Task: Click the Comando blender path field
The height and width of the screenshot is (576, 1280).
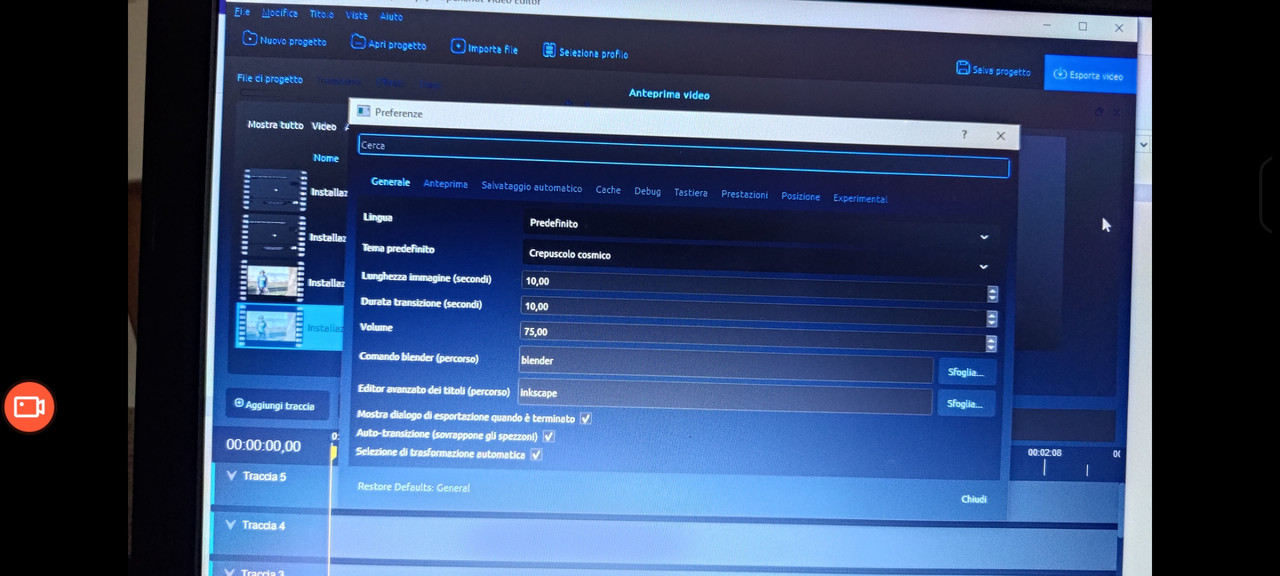Action: [x=725, y=364]
